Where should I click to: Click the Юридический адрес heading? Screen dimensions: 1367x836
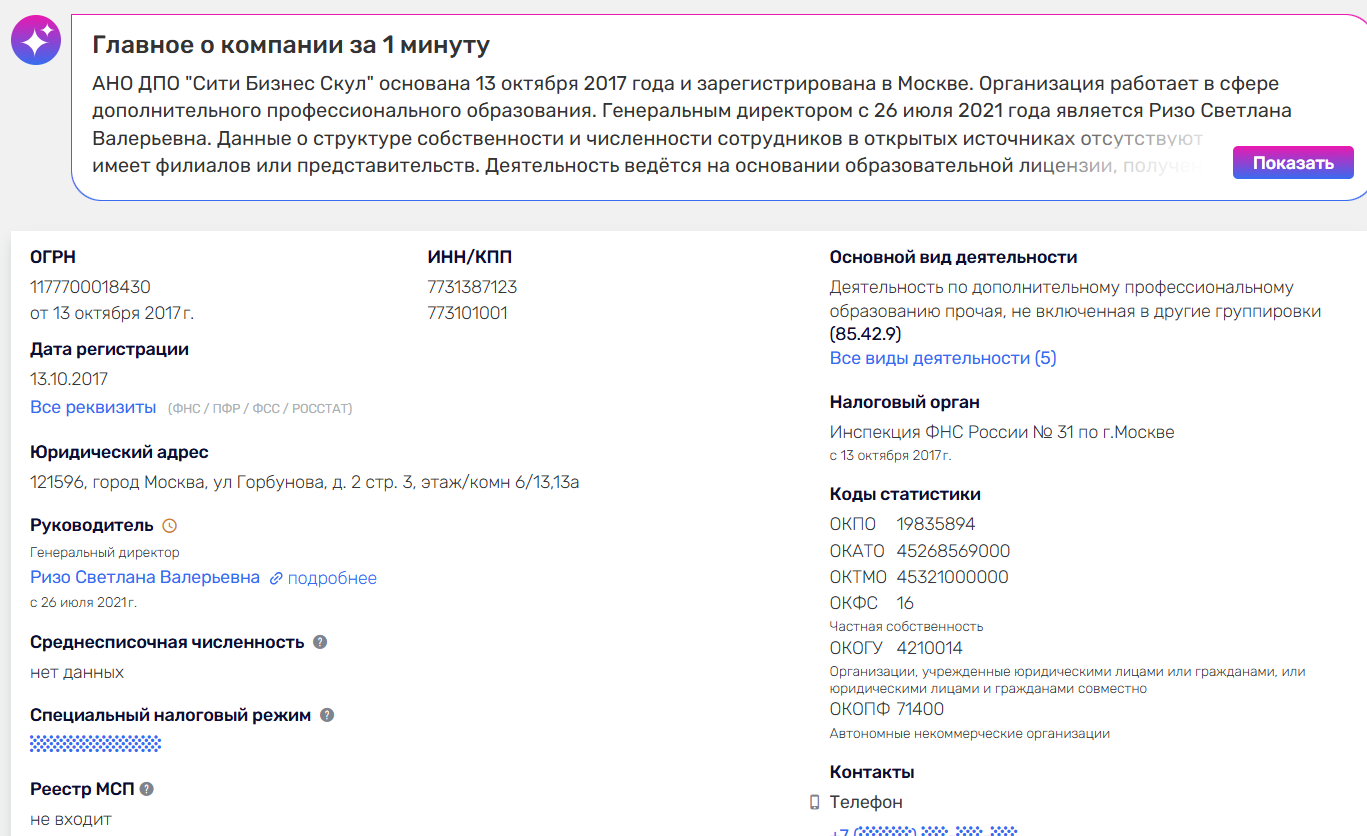pyautogui.click(x=119, y=452)
